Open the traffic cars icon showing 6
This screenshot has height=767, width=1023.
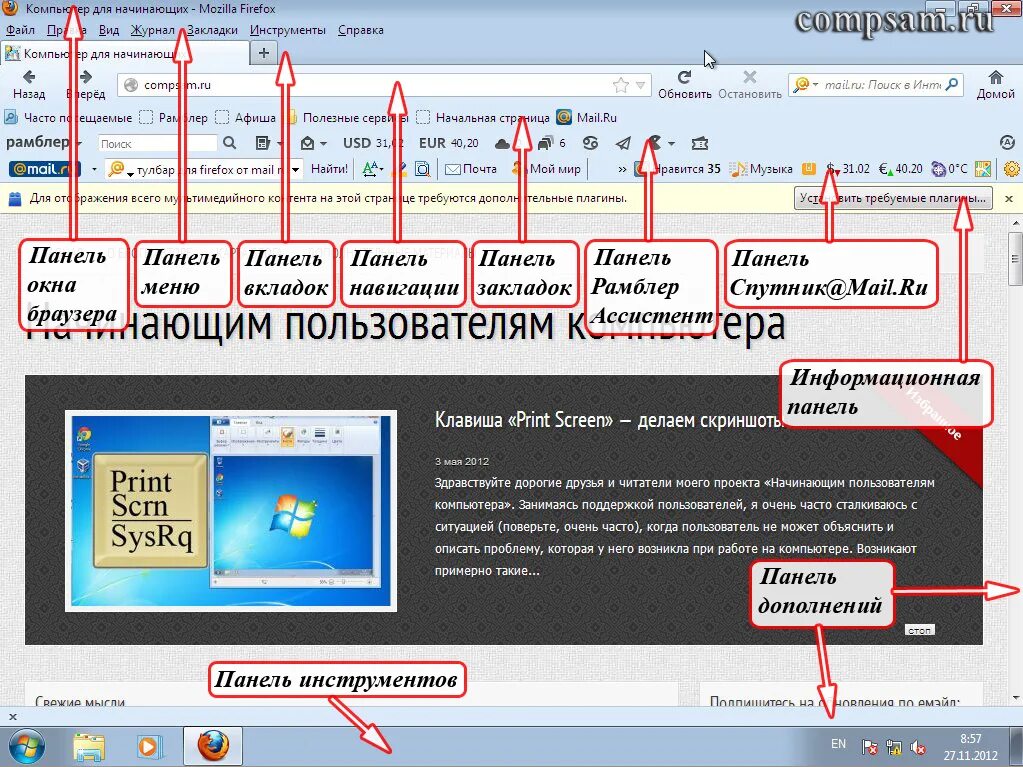pos(546,143)
